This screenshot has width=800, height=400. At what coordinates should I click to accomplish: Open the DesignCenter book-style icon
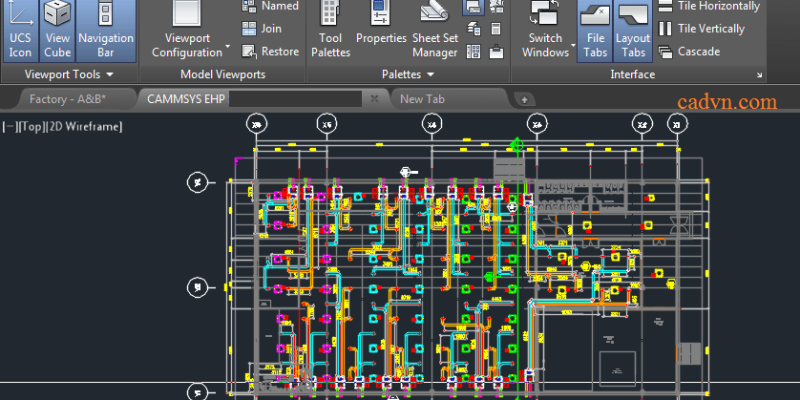(x=473, y=51)
